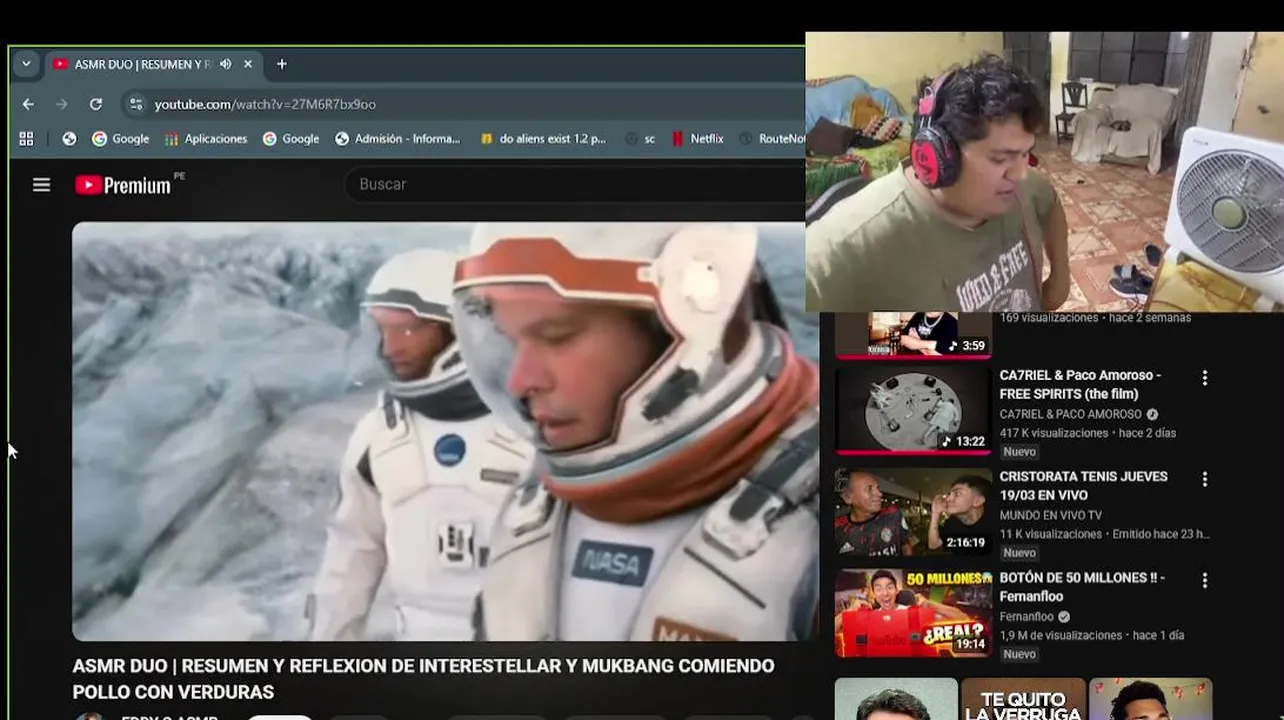Click verified badge beside CA7RIEL & PACO AMOROSO
Screen dimensions: 1284x720
click(1152, 414)
